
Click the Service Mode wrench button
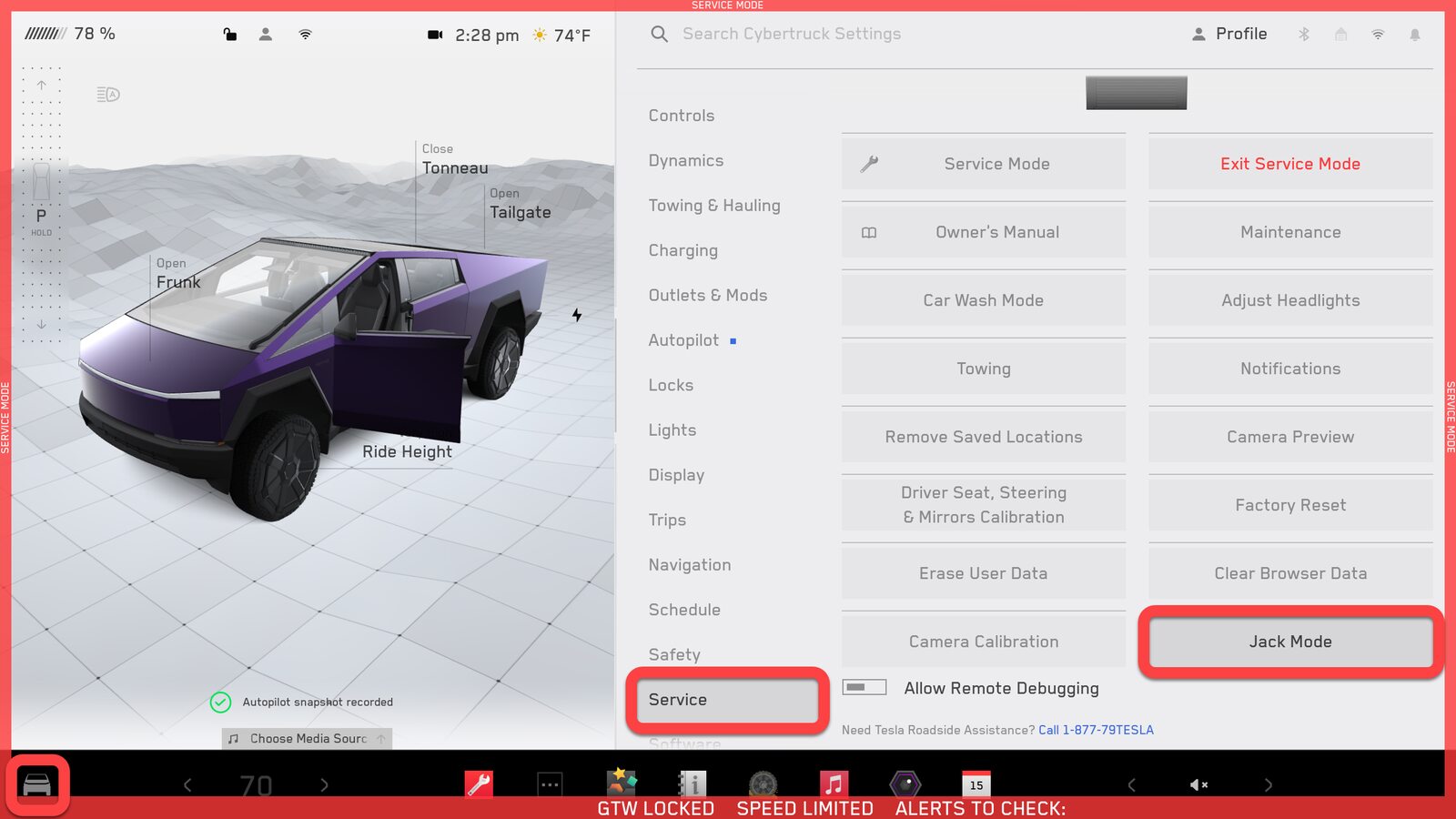[984, 164]
